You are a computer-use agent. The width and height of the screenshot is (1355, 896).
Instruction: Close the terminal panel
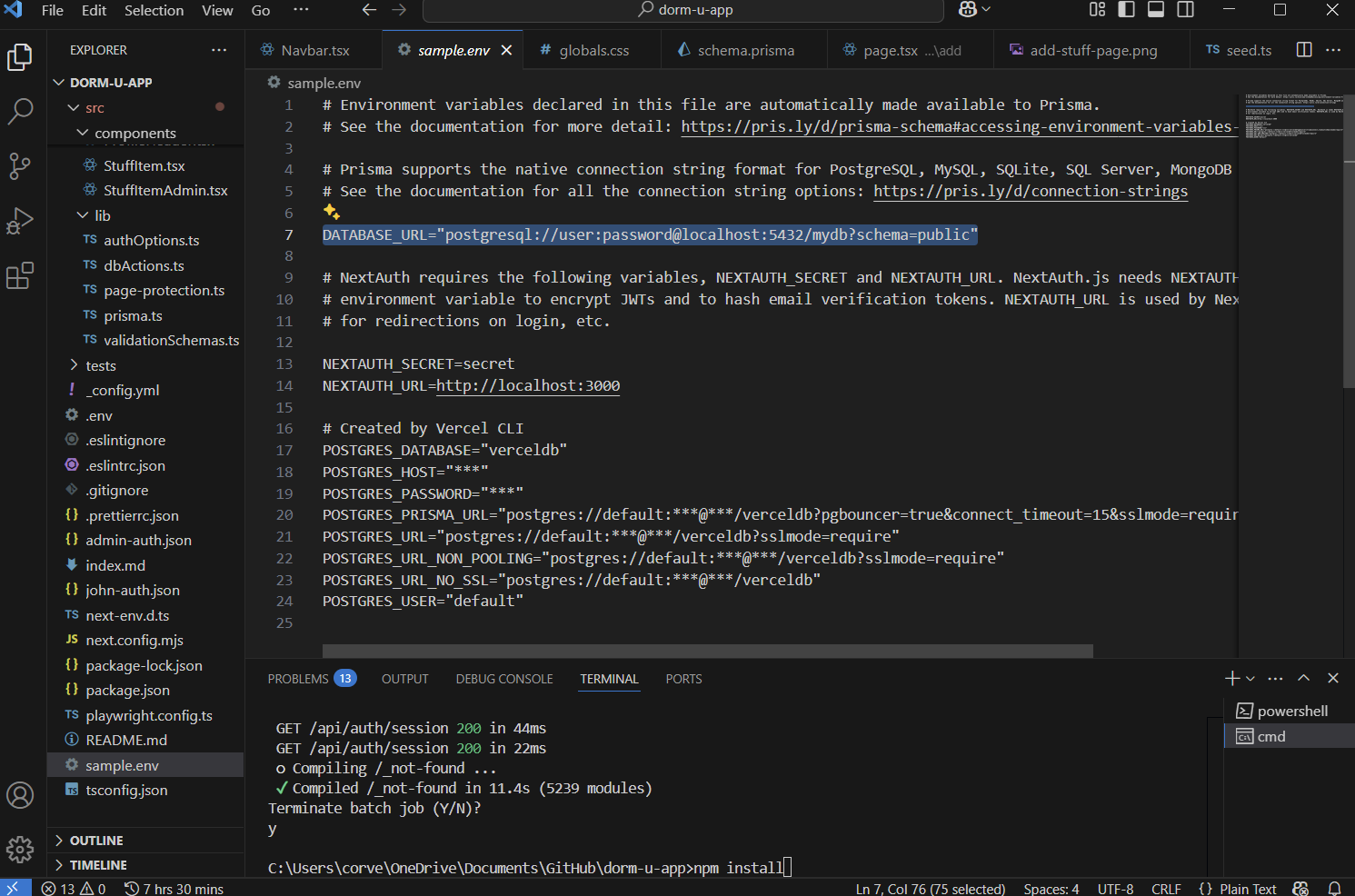tap(1333, 679)
